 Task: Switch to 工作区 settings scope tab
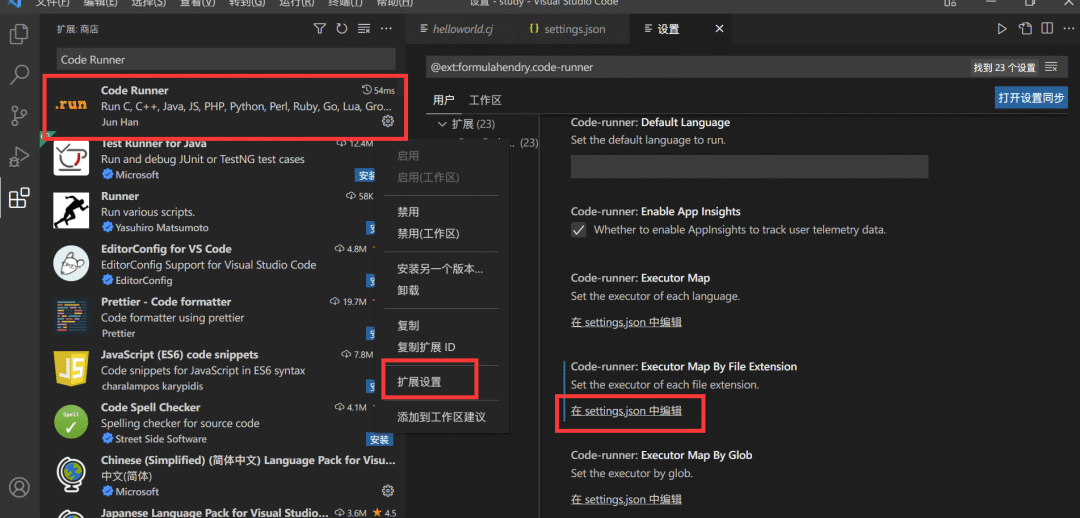[485, 100]
